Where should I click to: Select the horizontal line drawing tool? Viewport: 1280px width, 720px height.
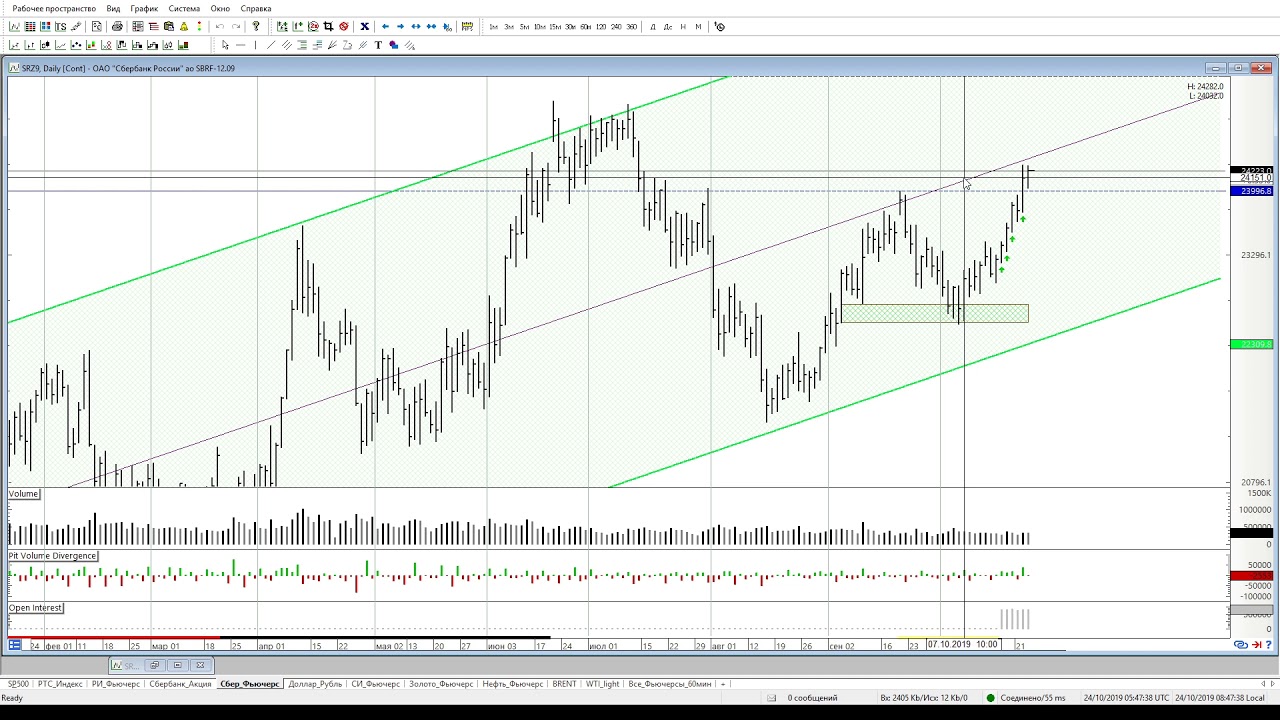coord(240,45)
